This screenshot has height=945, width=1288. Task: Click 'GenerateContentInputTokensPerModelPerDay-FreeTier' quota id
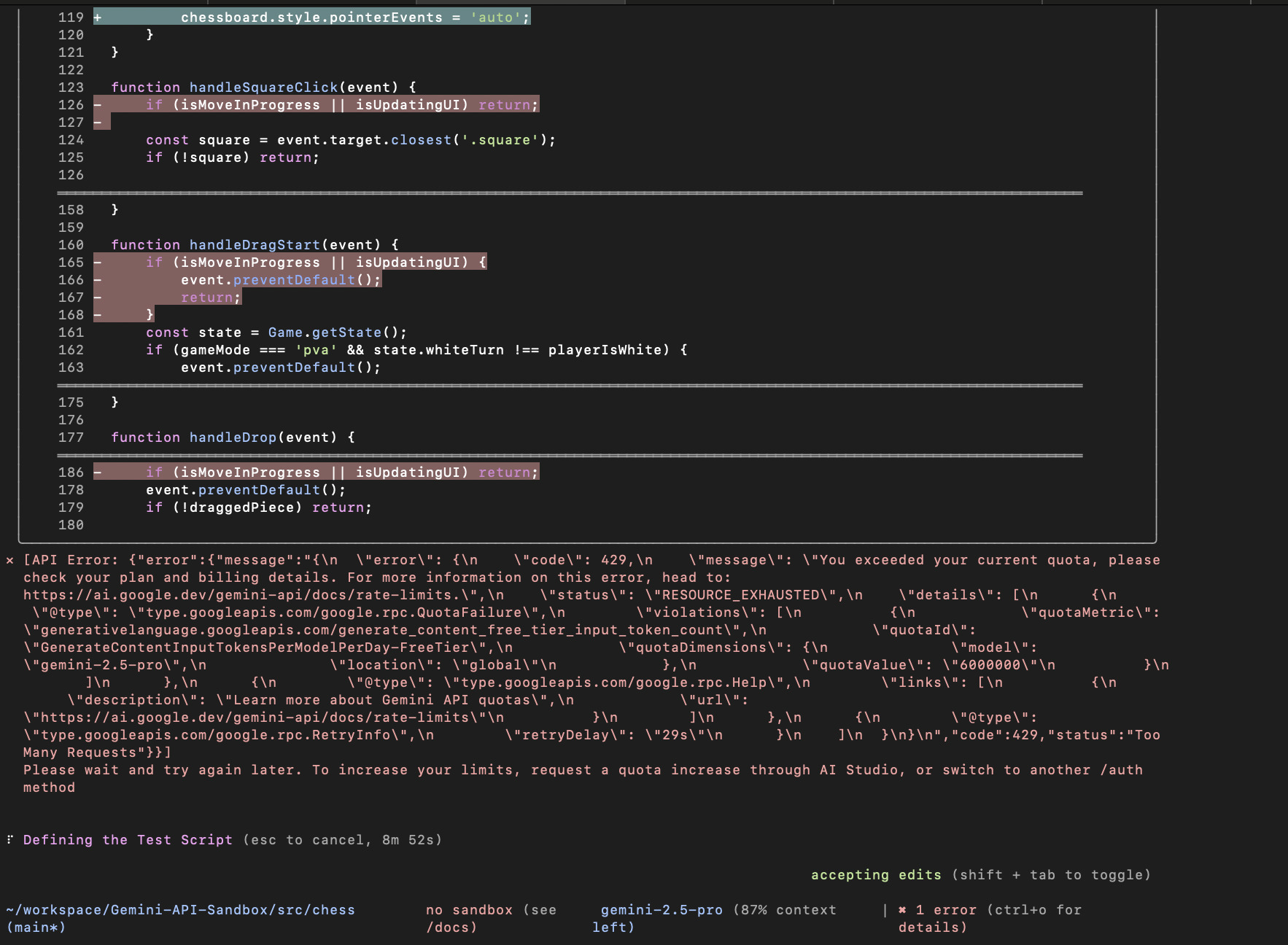click(255, 647)
